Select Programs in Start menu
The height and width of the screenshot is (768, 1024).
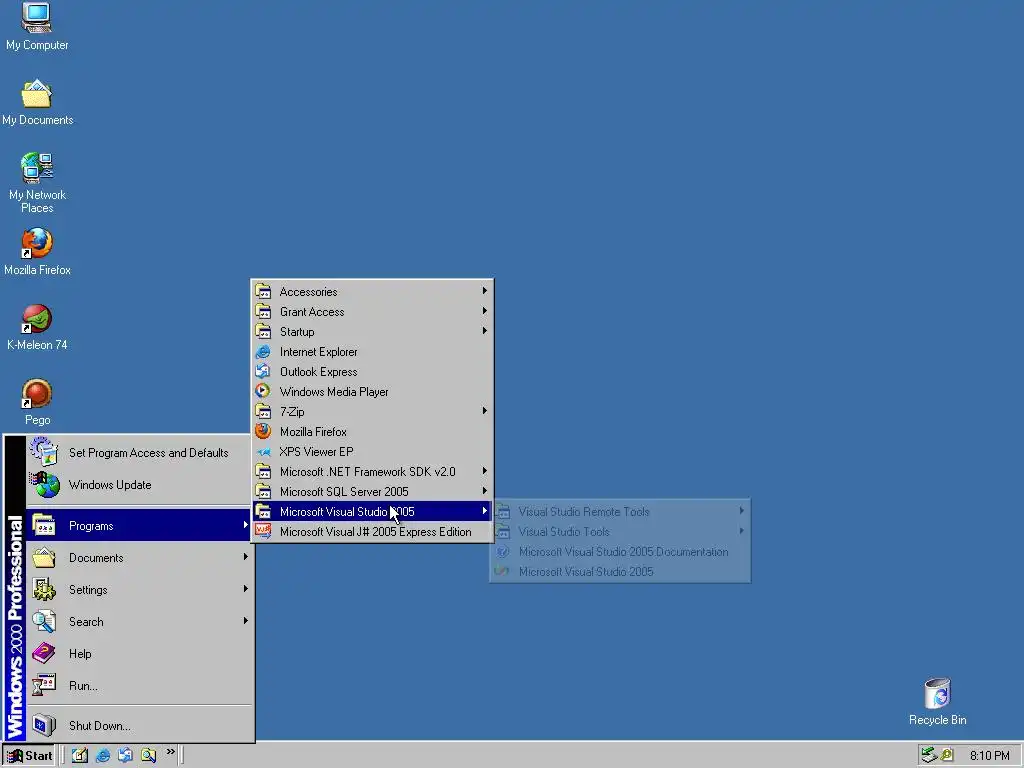(x=138, y=526)
